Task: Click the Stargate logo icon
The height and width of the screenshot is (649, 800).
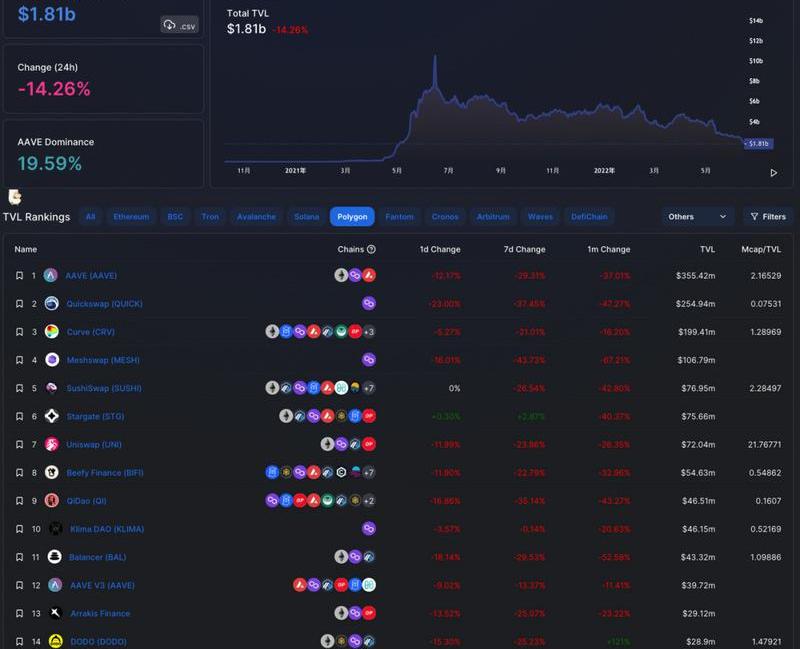Action: point(51,416)
